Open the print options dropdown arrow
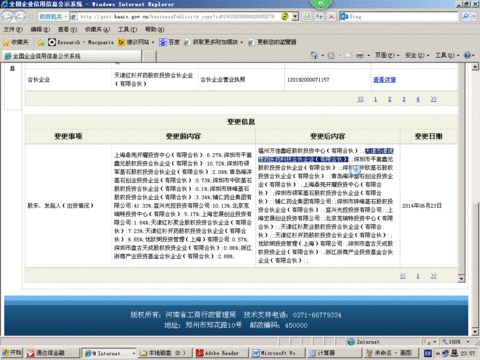 click(x=368, y=55)
